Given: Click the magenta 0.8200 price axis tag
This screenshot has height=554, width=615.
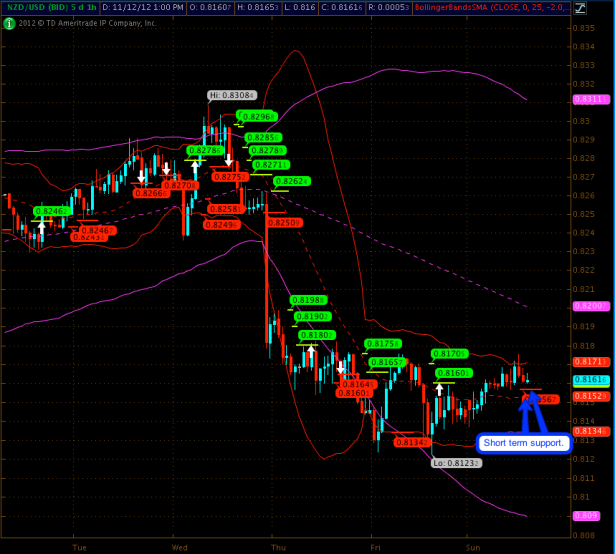Looking at the screenshot, I should click(587, 306).
